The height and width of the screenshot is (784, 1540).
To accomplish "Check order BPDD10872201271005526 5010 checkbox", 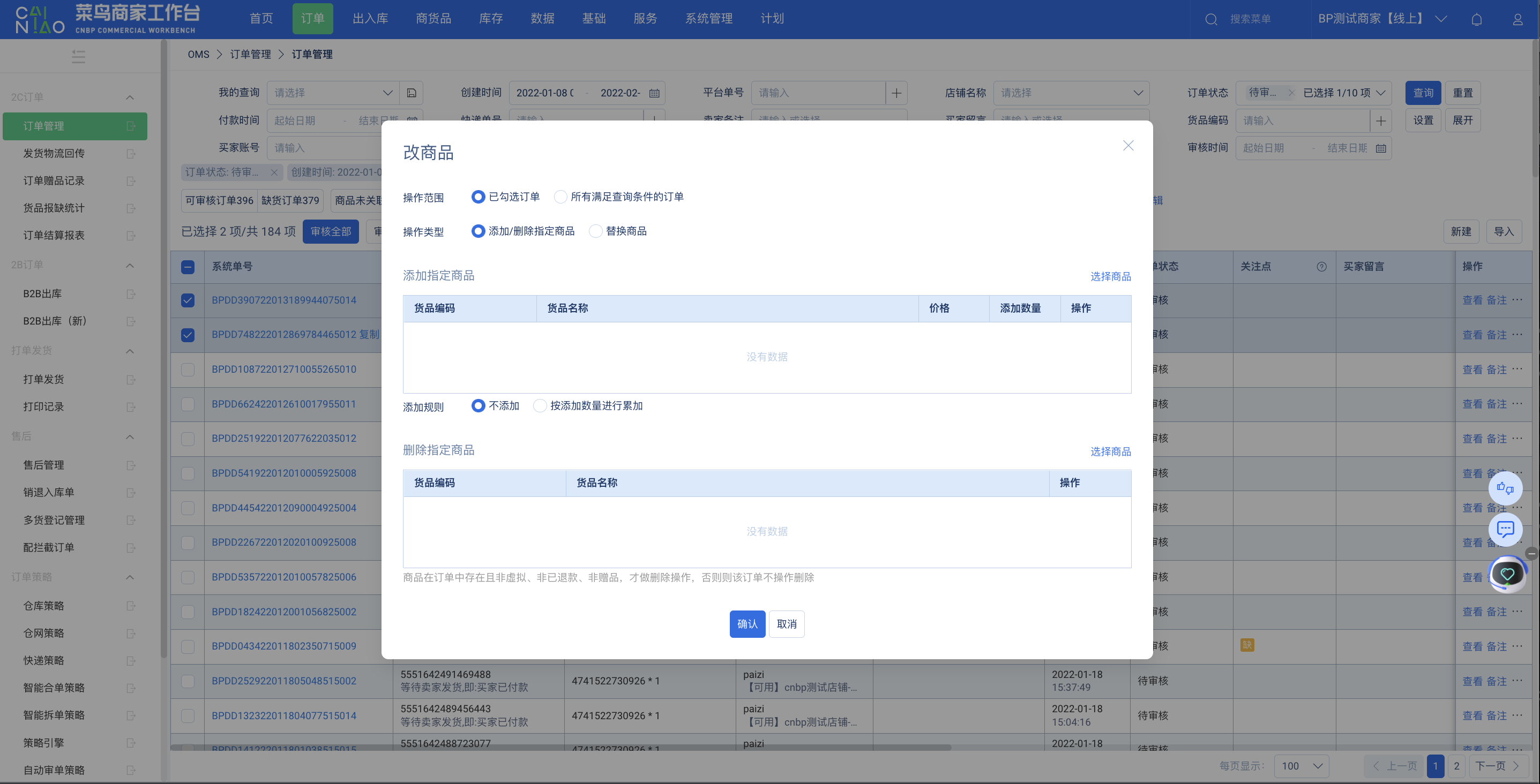I will 188,370.
